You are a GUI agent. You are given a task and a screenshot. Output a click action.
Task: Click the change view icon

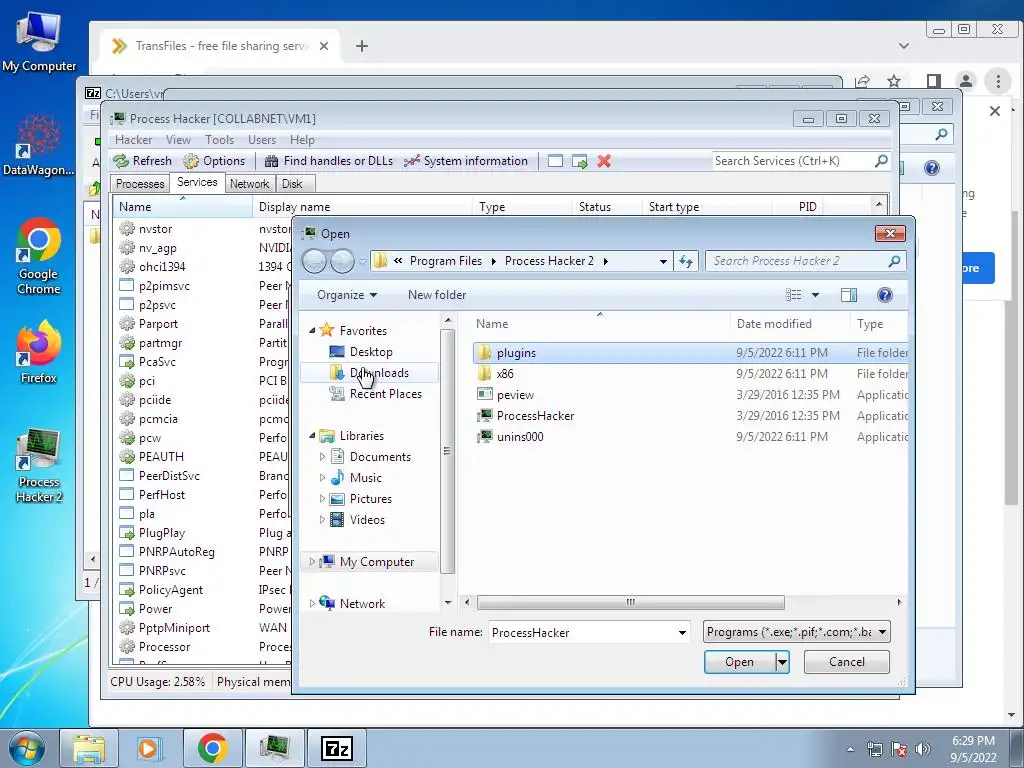pyautogui.click(x=793, y=295)
